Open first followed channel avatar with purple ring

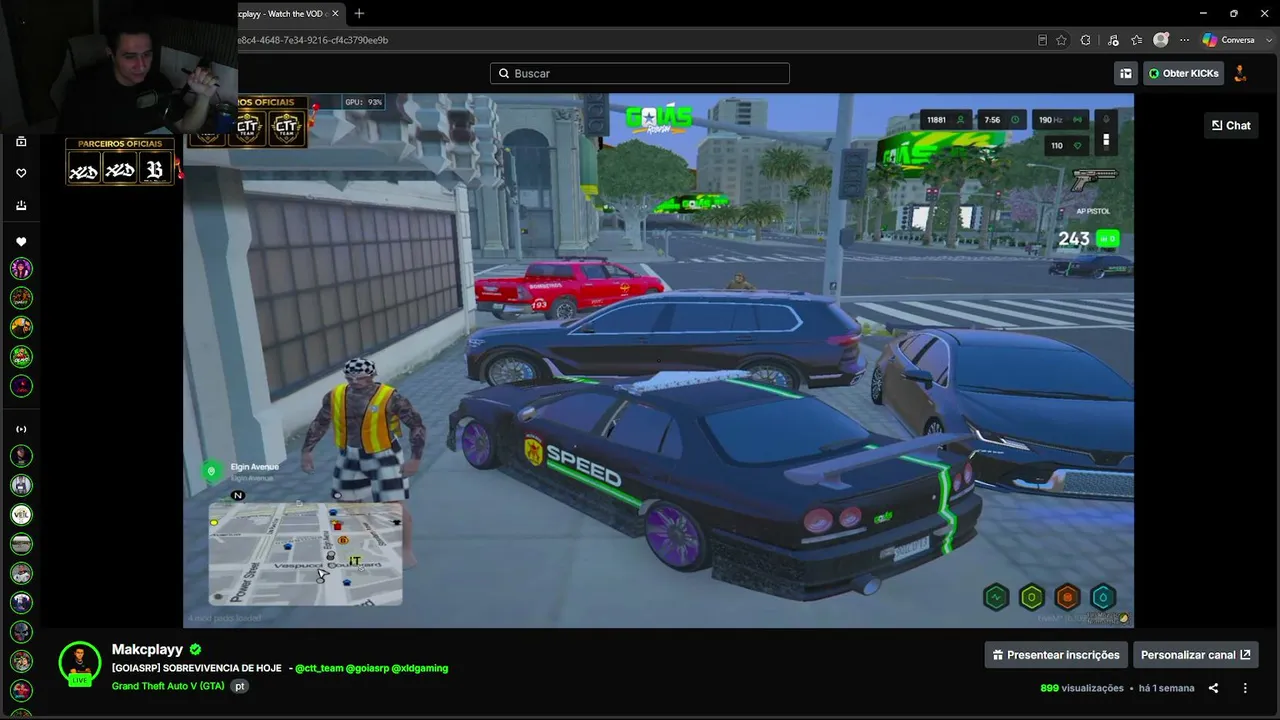[x=21, y=268]
